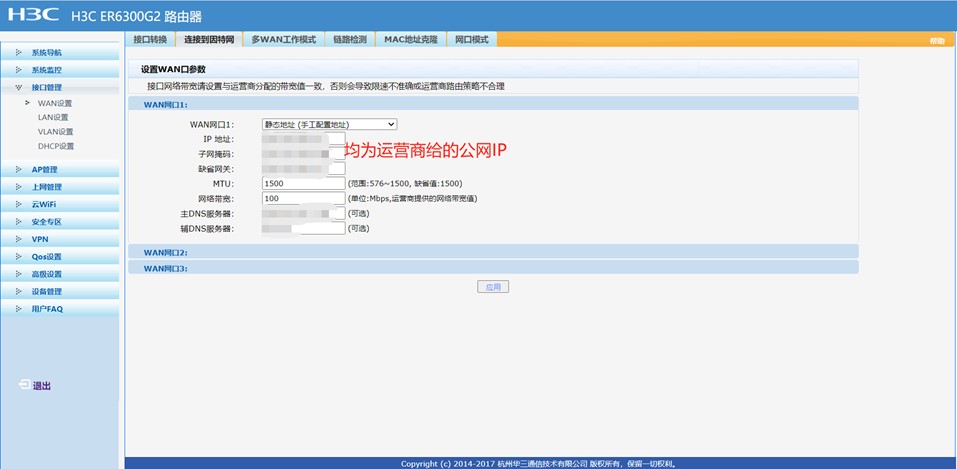This screenshot has height=469, width=957.
Task: Expand the 安全专区 menu arrow
Action: [18, 222]
